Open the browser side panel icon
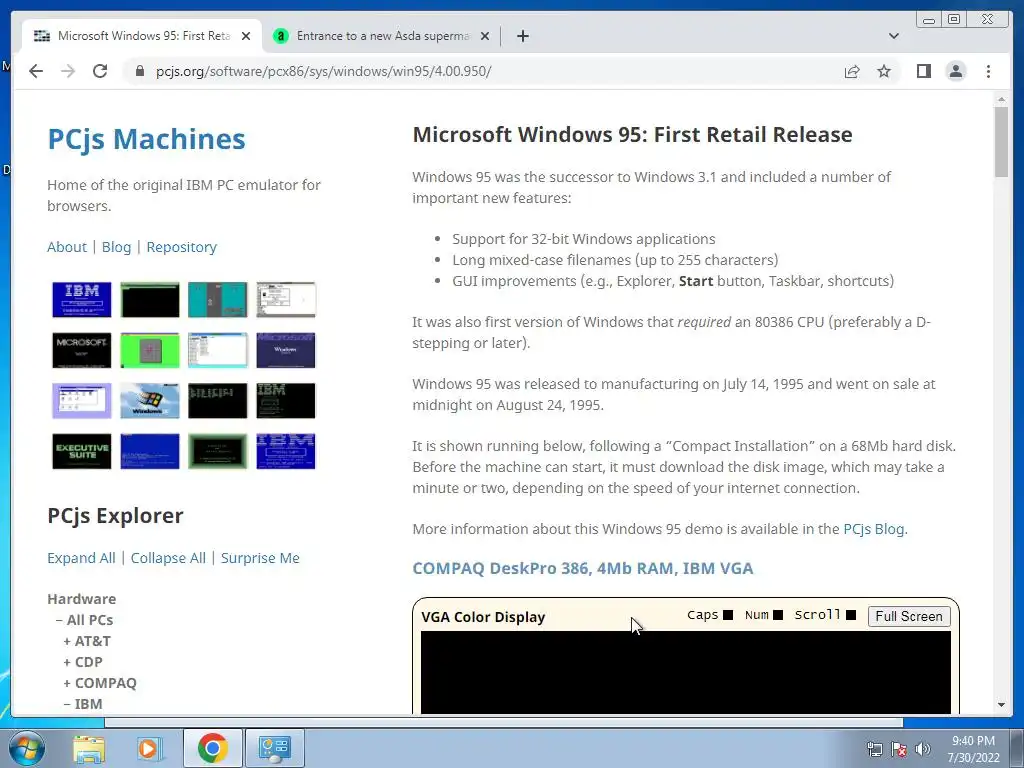The image size is (1024, 768). click(x=923, y=71)
